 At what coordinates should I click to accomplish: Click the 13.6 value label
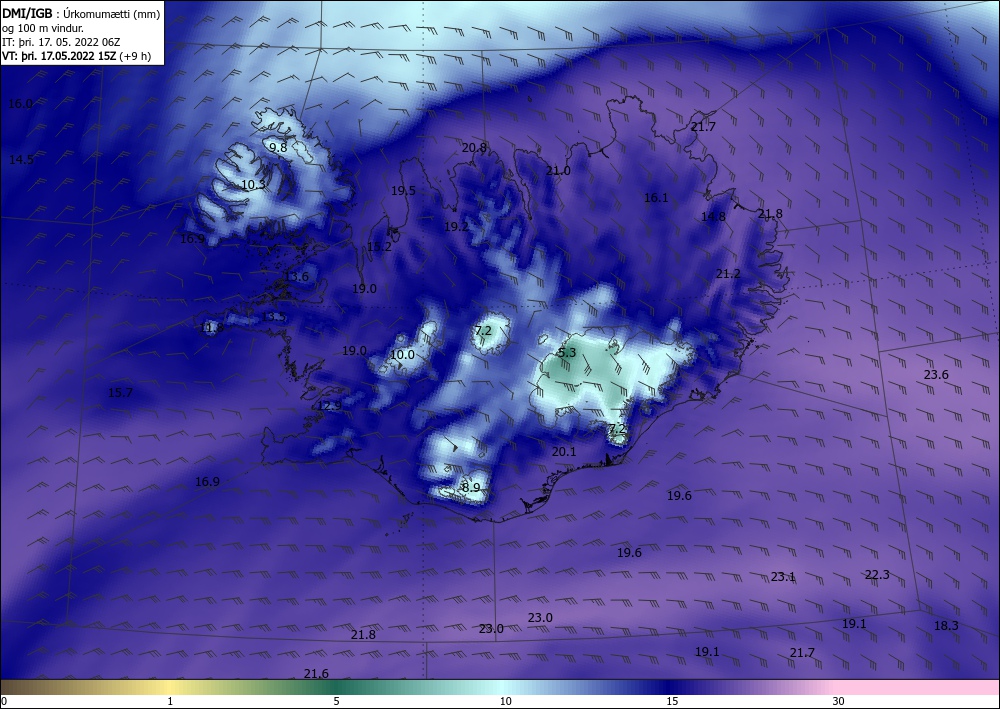coord(297,276)
